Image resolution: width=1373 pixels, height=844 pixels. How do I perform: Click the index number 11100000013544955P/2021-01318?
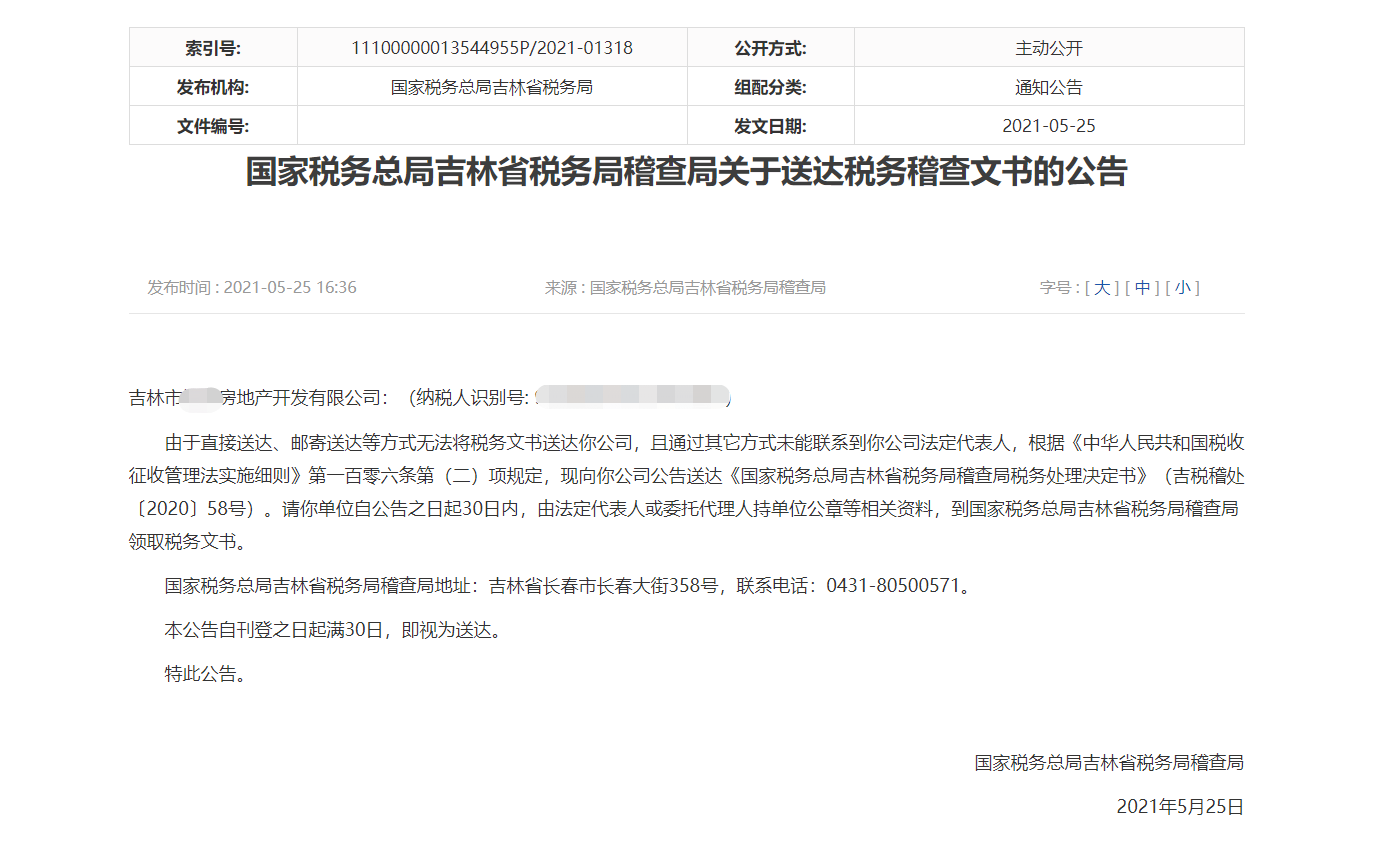[x=492, y=48]
